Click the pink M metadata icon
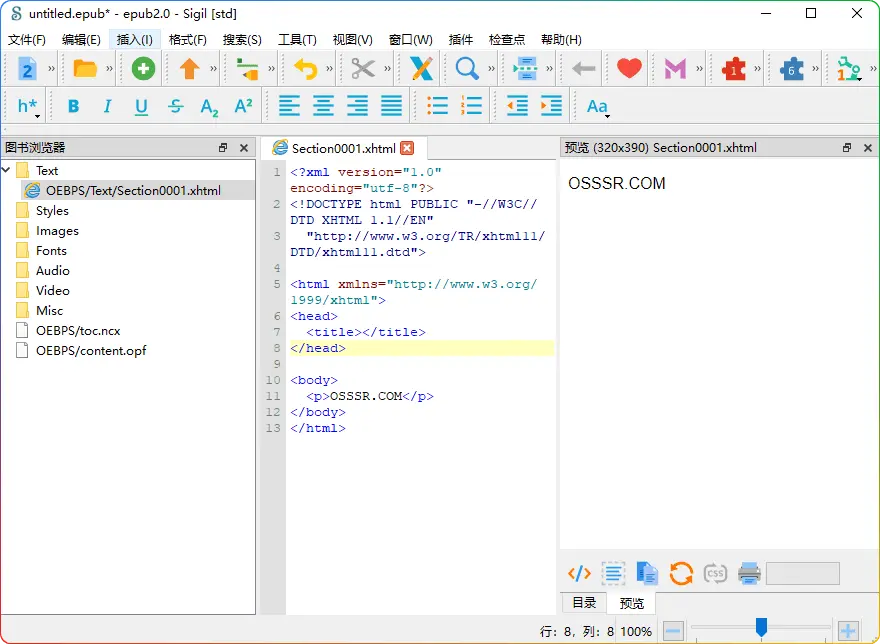 [x=675, y=69]
